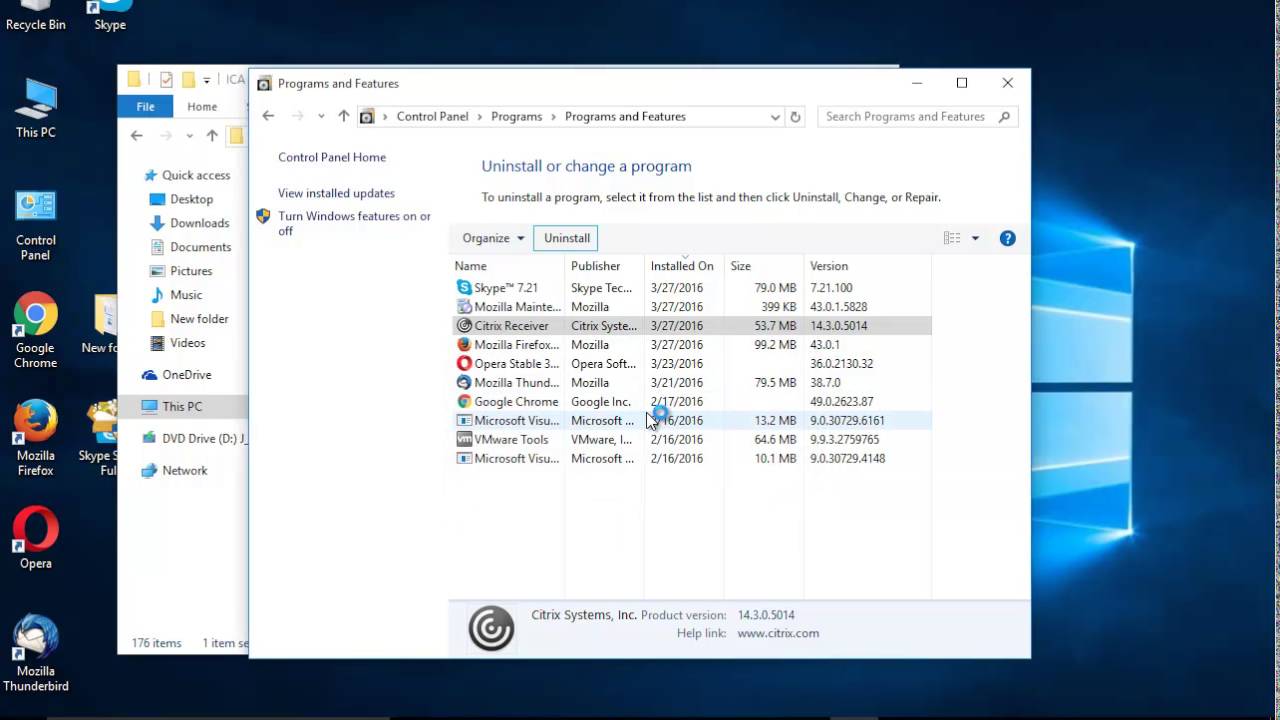Open the Organize dropdown
The width and height of the screenshot is (1280, 720).
[494, 238]
